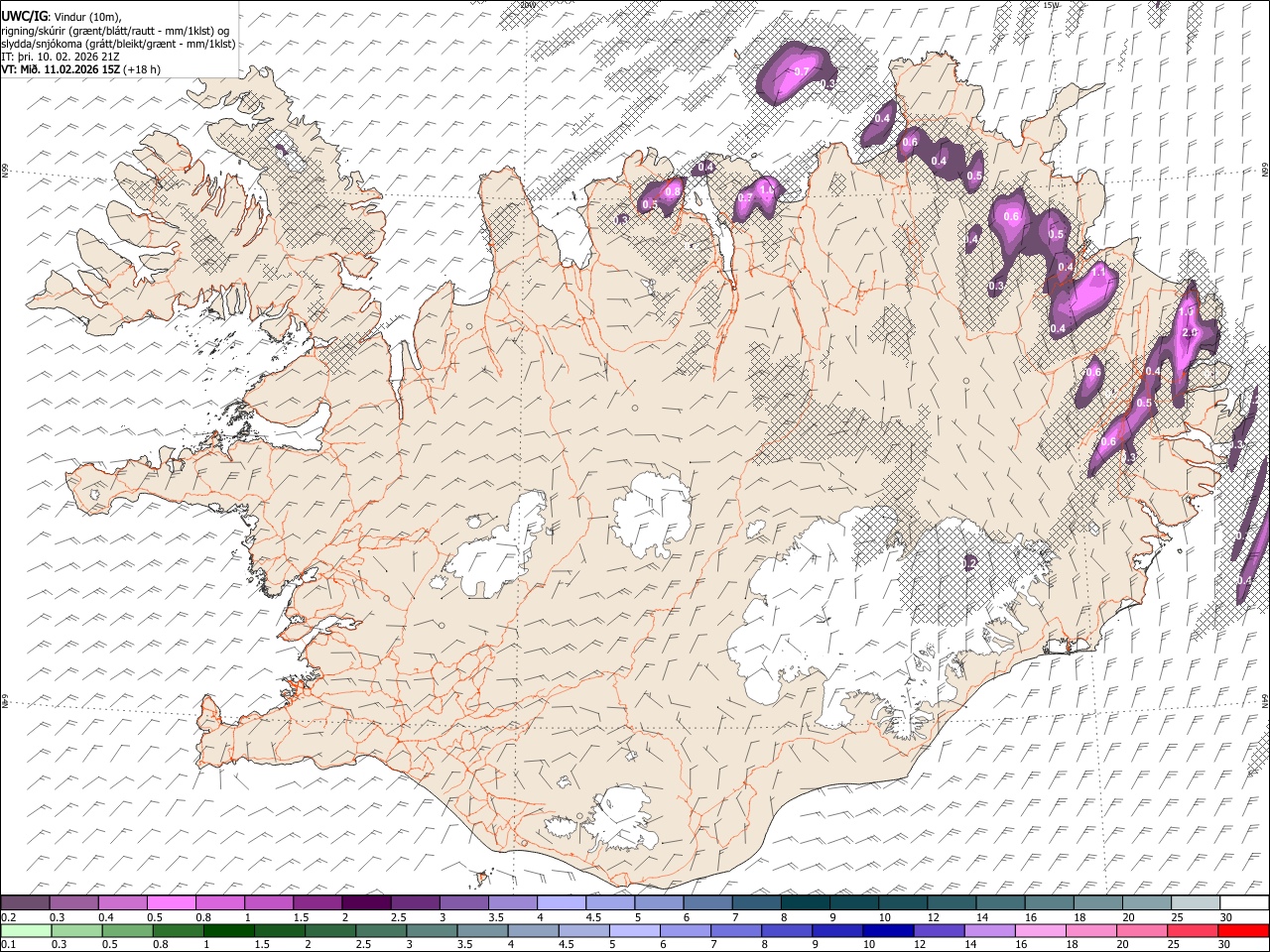Click the darkest mauve 0.2–0.3 snow legend swatch
The image size is (1270, 952).
click(x=25, y=903)
